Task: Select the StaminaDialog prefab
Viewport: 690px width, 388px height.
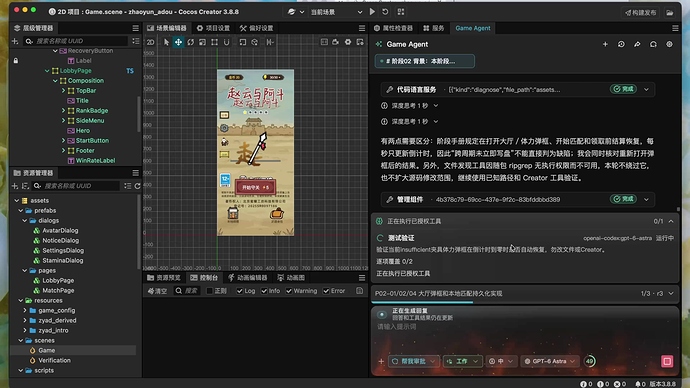Action: (x=62, y=260)
